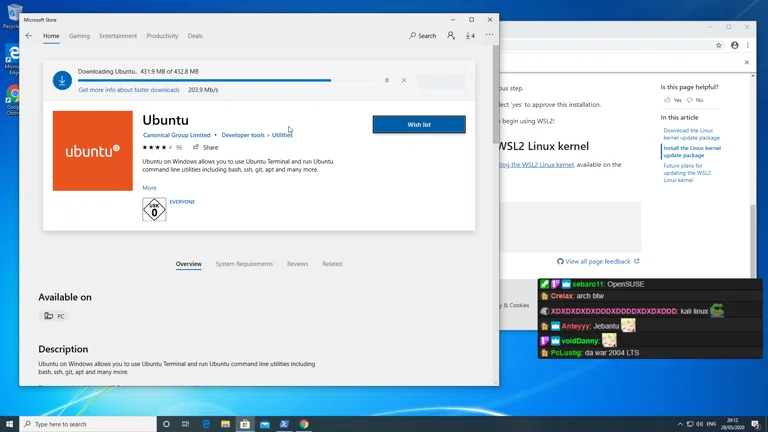Image resolution: width=768 pixels, height=432 pixels.
Task: Open Google Chrome desktop shortcut
Action: (x=13, y=101)
